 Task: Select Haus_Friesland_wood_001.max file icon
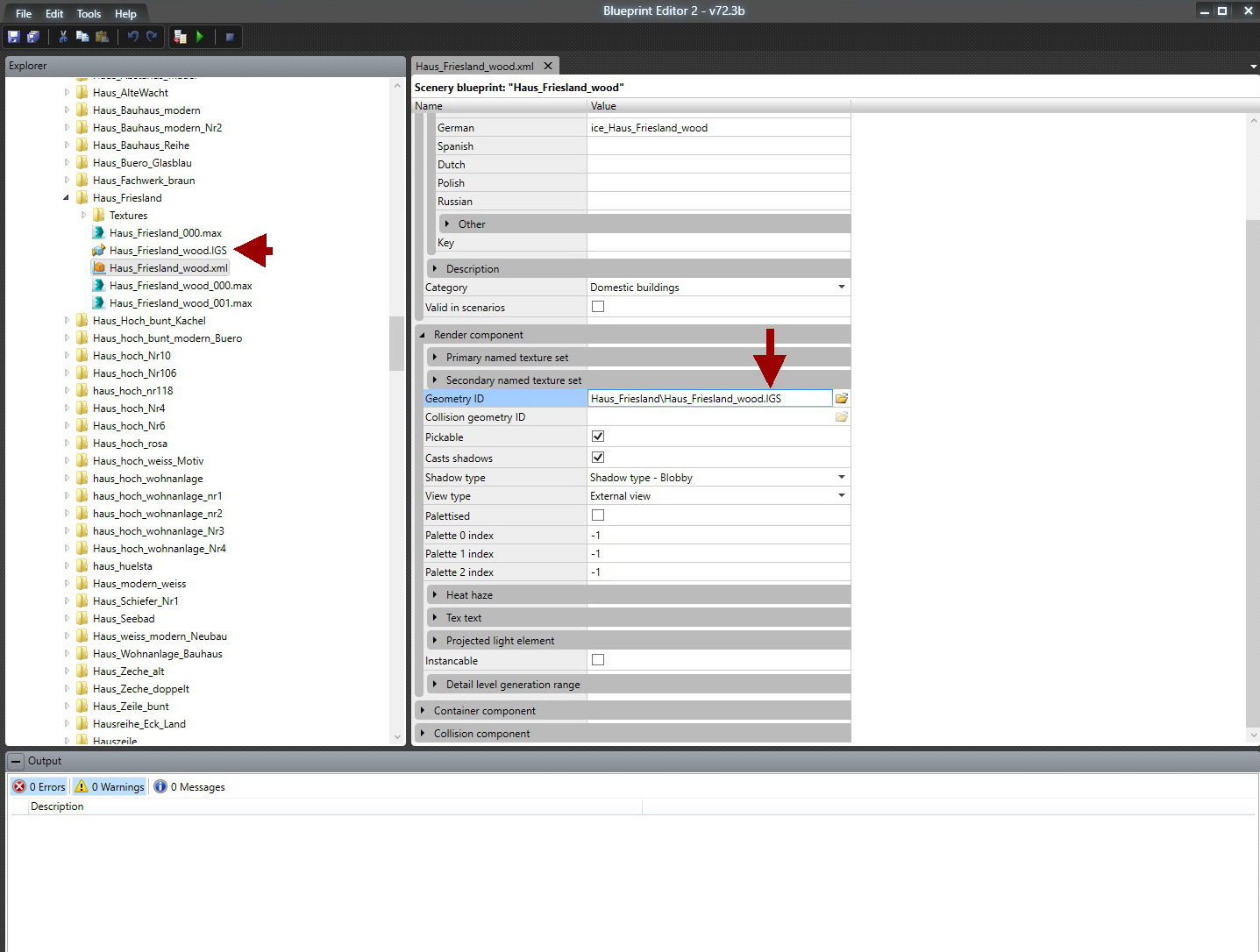99,303
